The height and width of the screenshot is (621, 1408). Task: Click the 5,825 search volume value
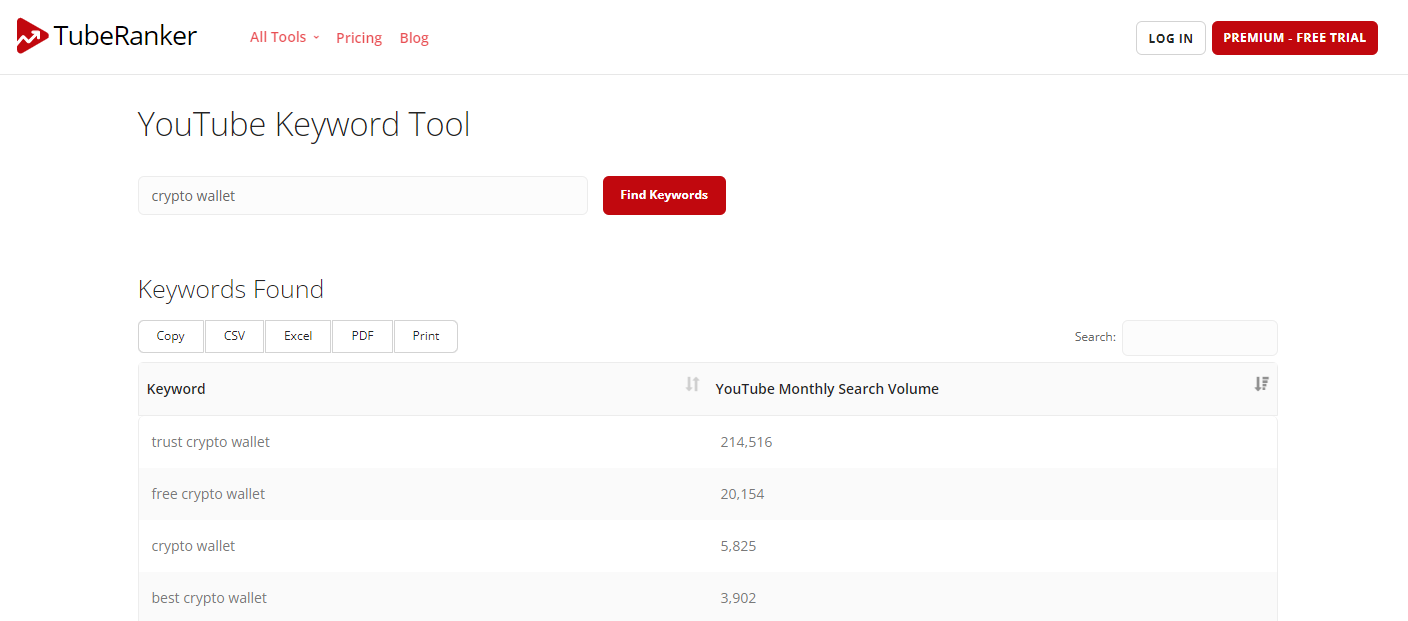point(738,546)
